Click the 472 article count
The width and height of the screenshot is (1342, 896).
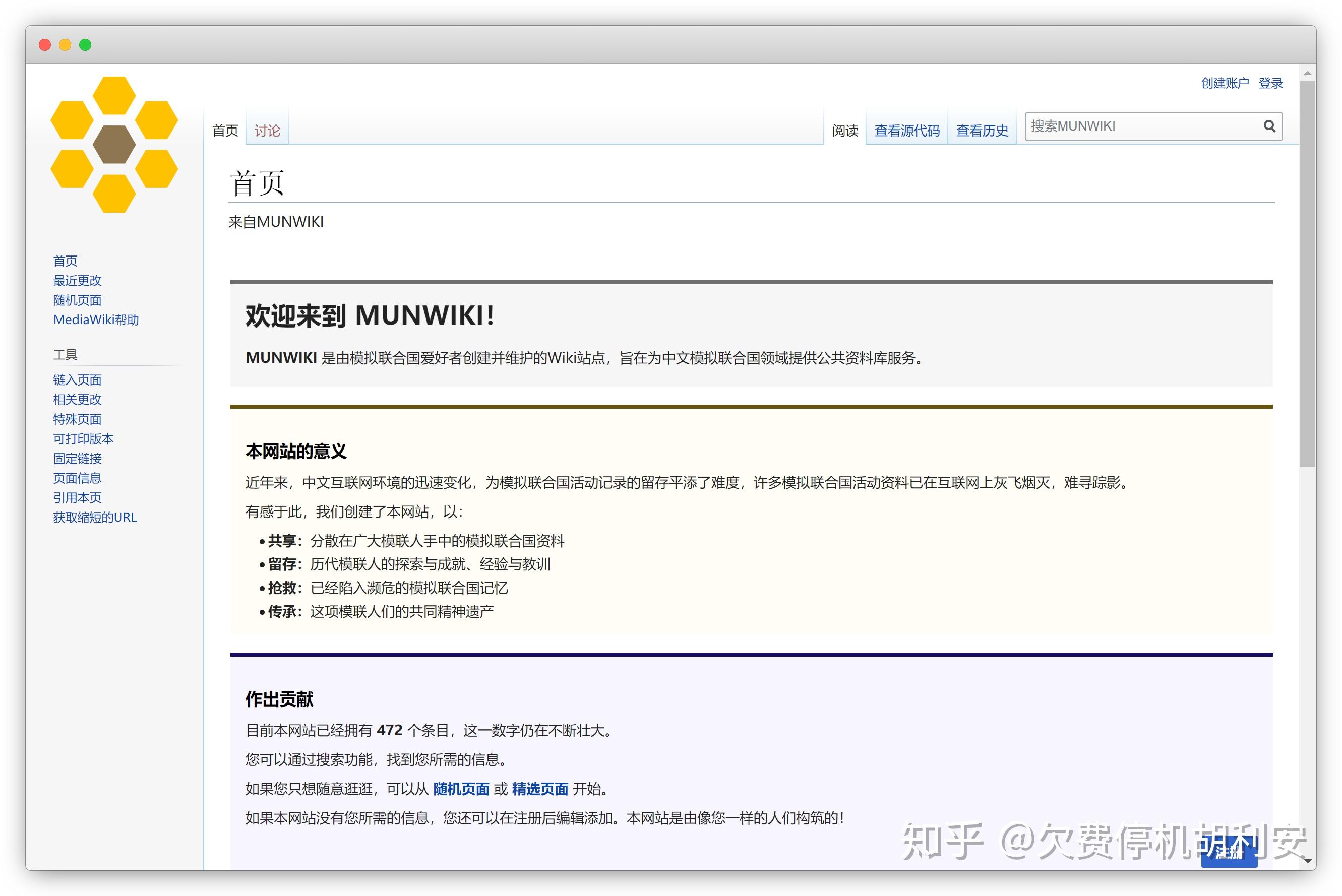click(x=390, y=730)
